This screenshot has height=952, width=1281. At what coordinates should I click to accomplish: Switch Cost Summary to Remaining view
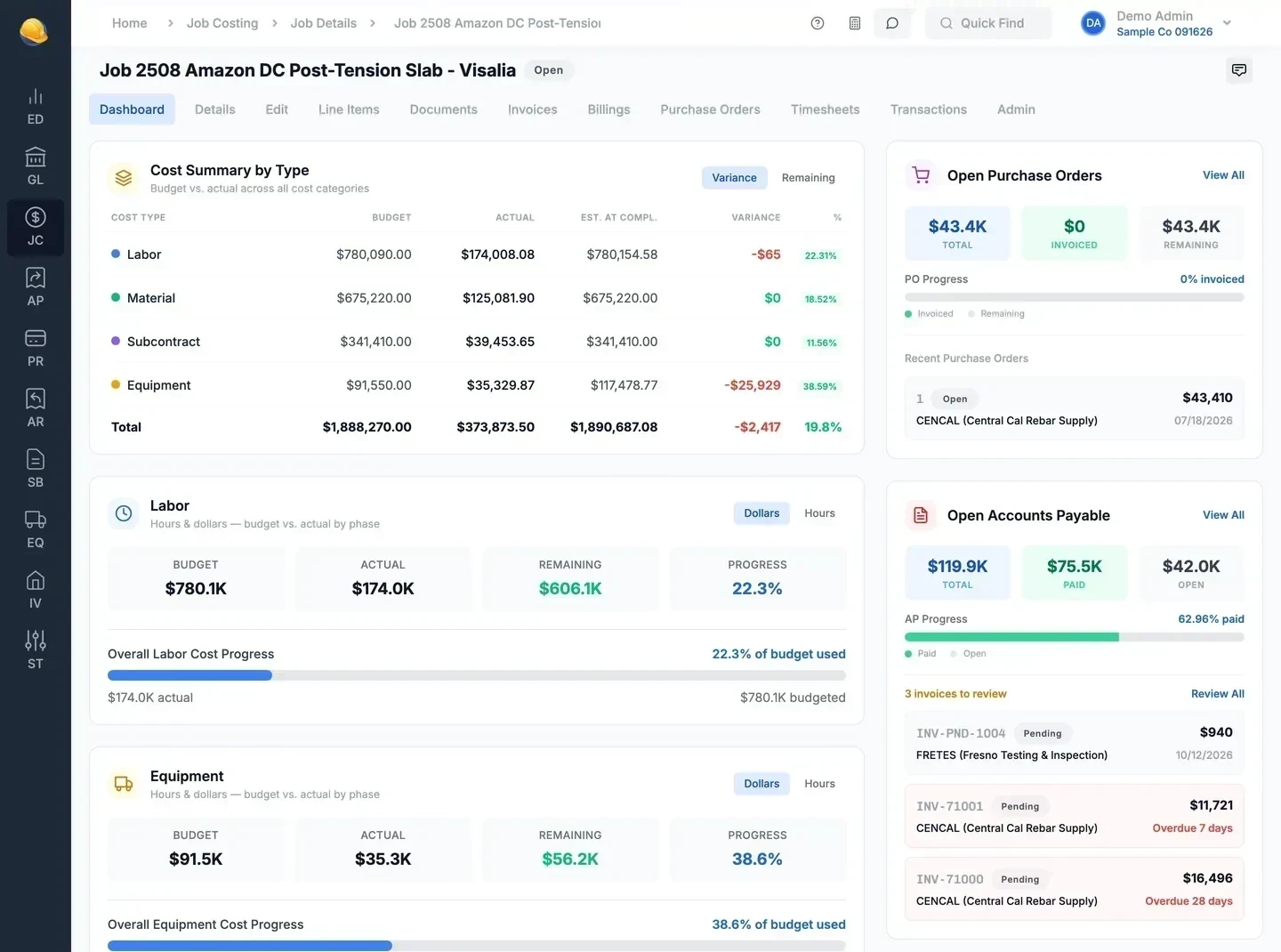(808, 178)
